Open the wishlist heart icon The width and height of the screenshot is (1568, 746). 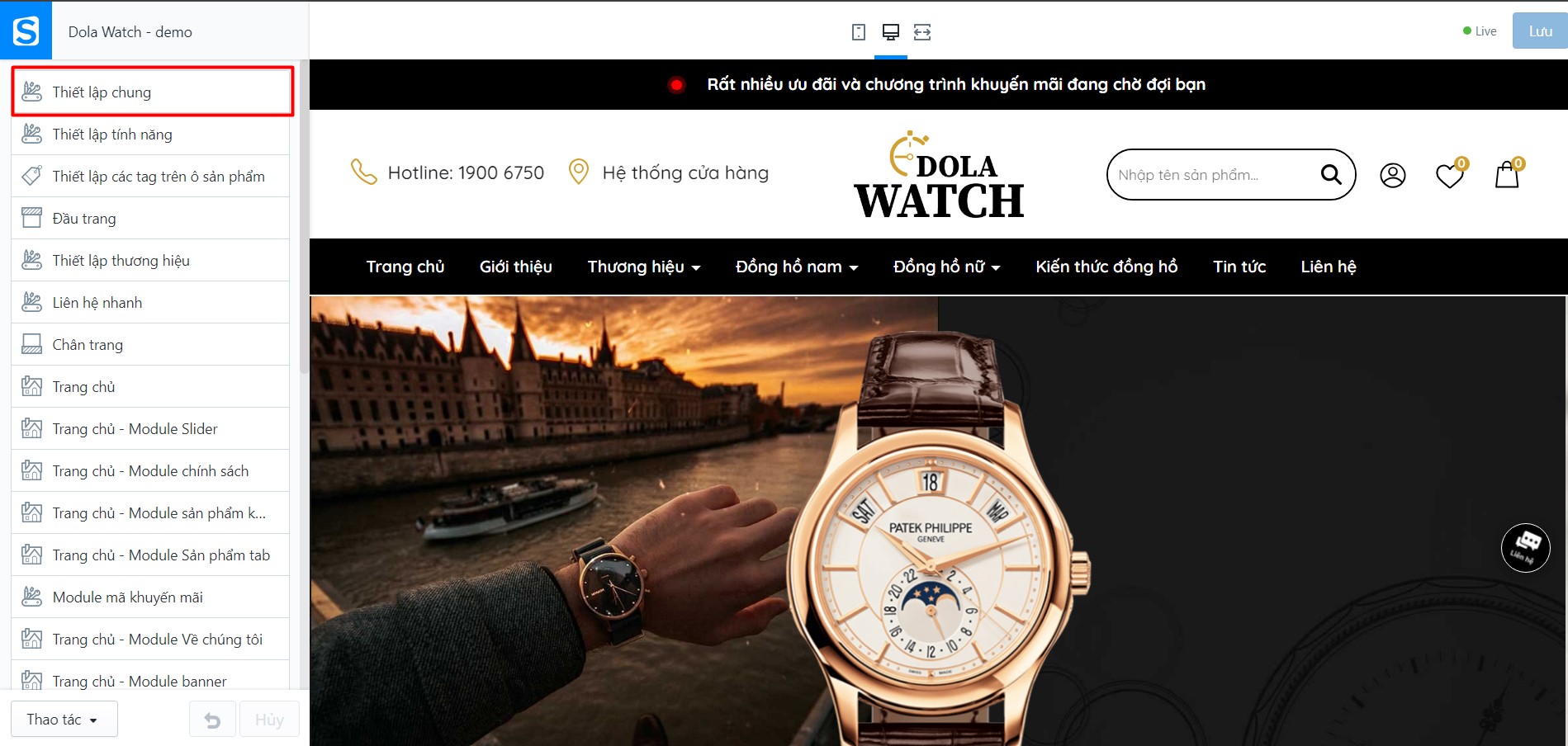click(1451, 174)
